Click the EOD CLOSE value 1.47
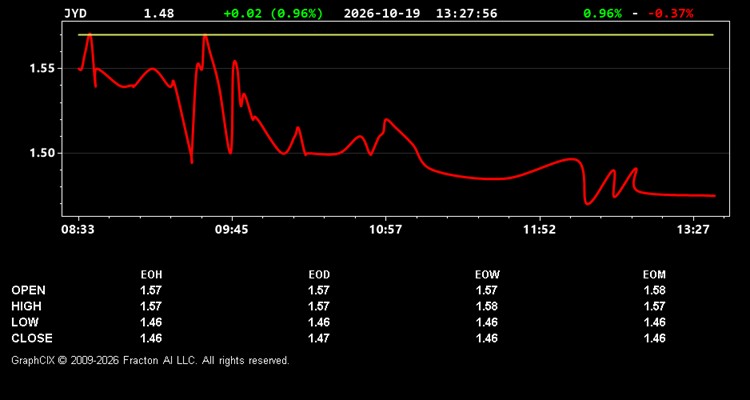Screen dimensions: 750x400 [x=319, y=338]
